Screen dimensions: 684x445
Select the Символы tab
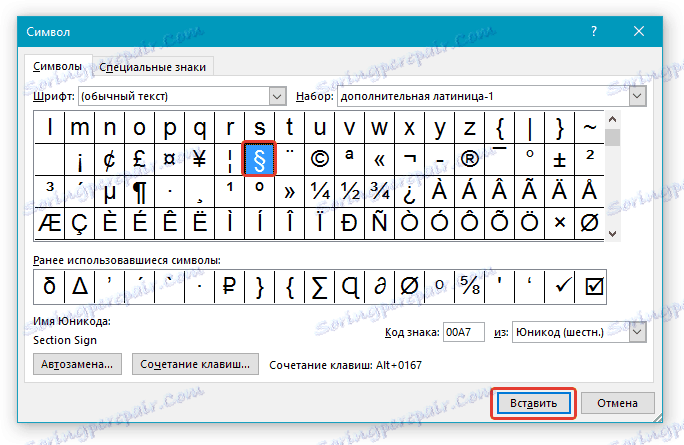click(58, 66)
